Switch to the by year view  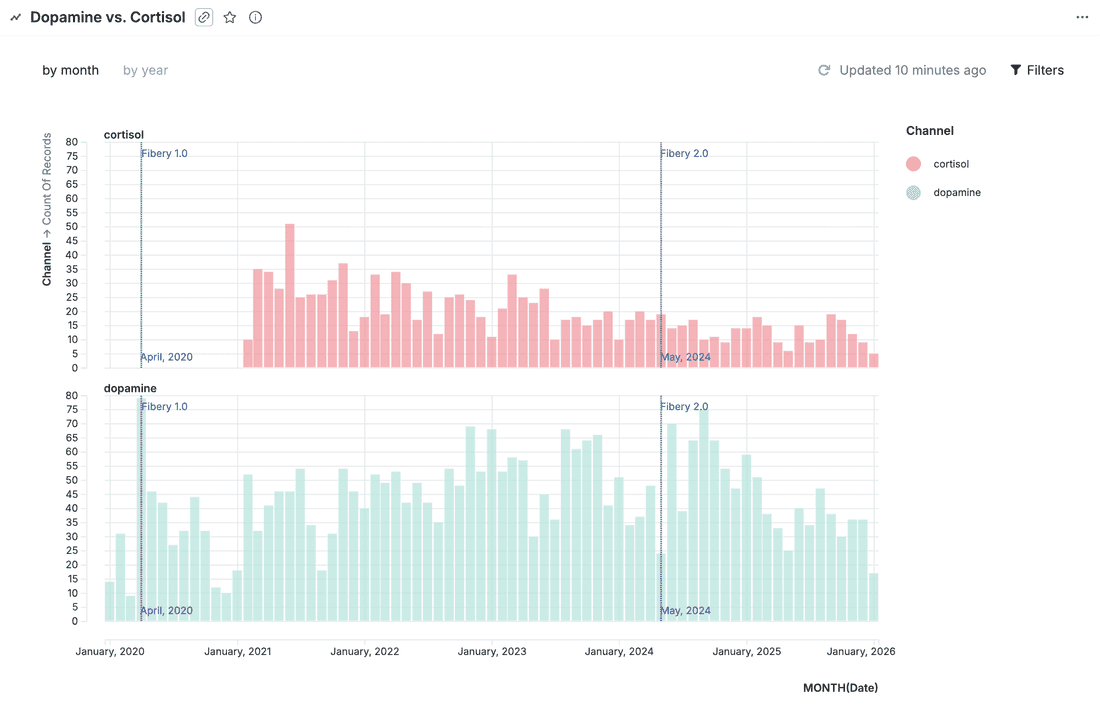(145, 70)
